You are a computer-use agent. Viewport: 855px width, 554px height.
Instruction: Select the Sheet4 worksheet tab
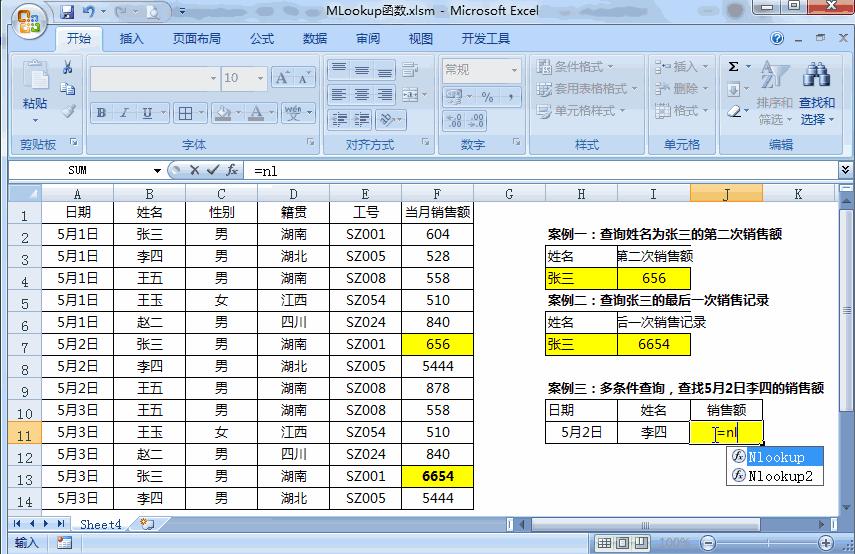[x=100, y=525]
